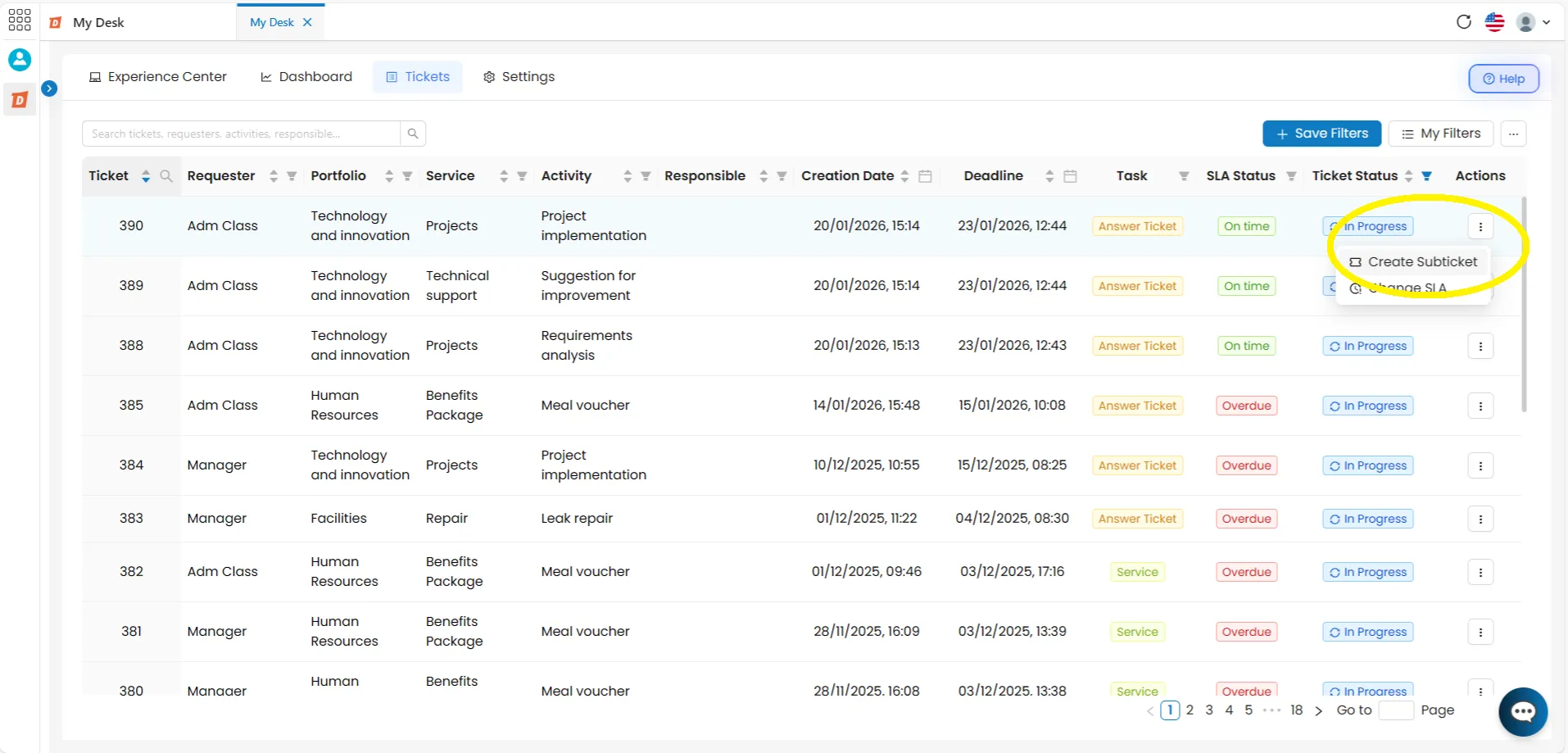Viewport: 1568px width, 753px height.
Task: Go to page 2 of tickets
Action: 1190,710
